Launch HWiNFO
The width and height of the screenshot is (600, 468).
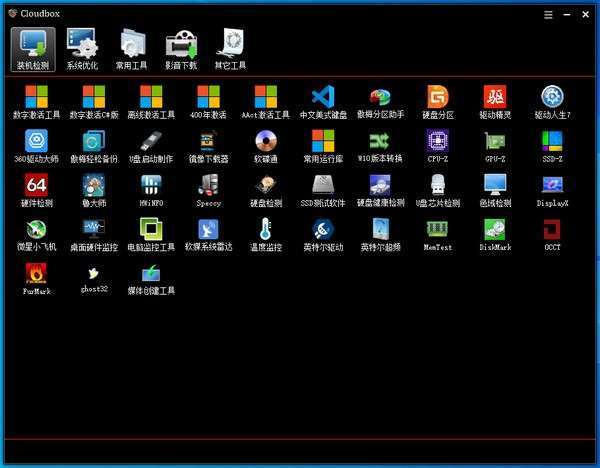[x=151, y=191]
